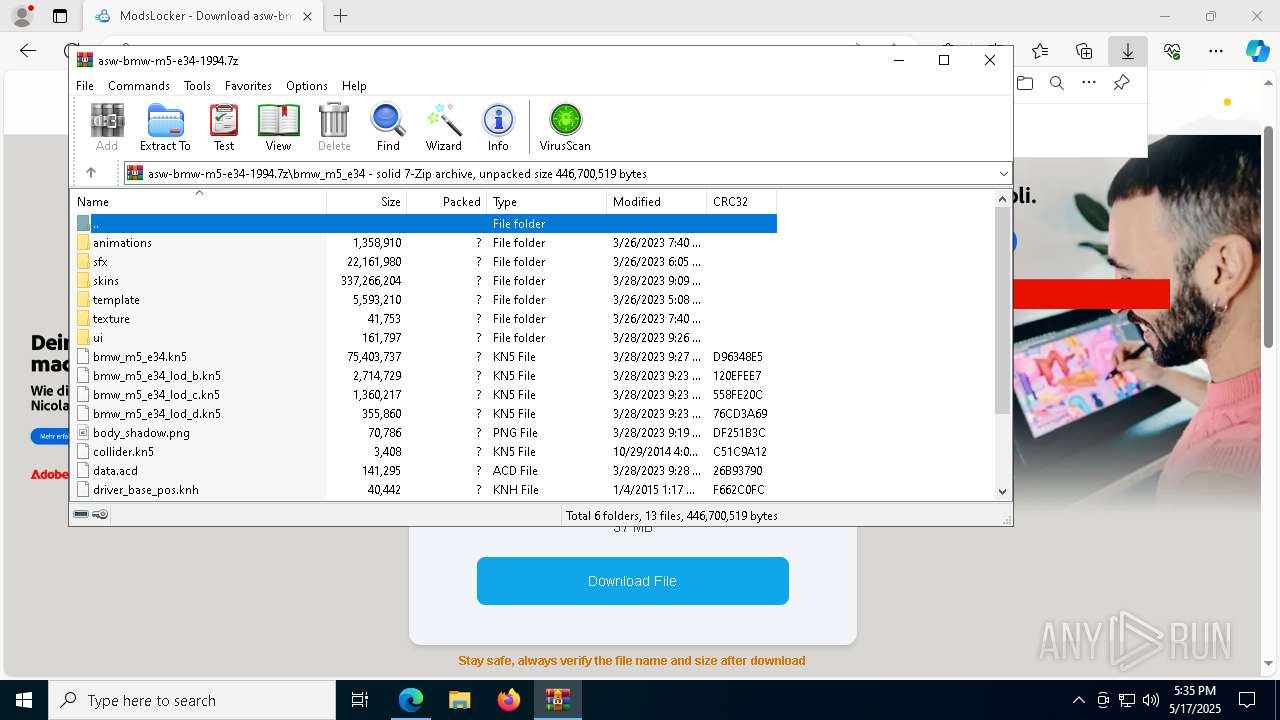Open File Explorer from the taskbar
This screenshot has height=720, width=1280.
point(459,700)
